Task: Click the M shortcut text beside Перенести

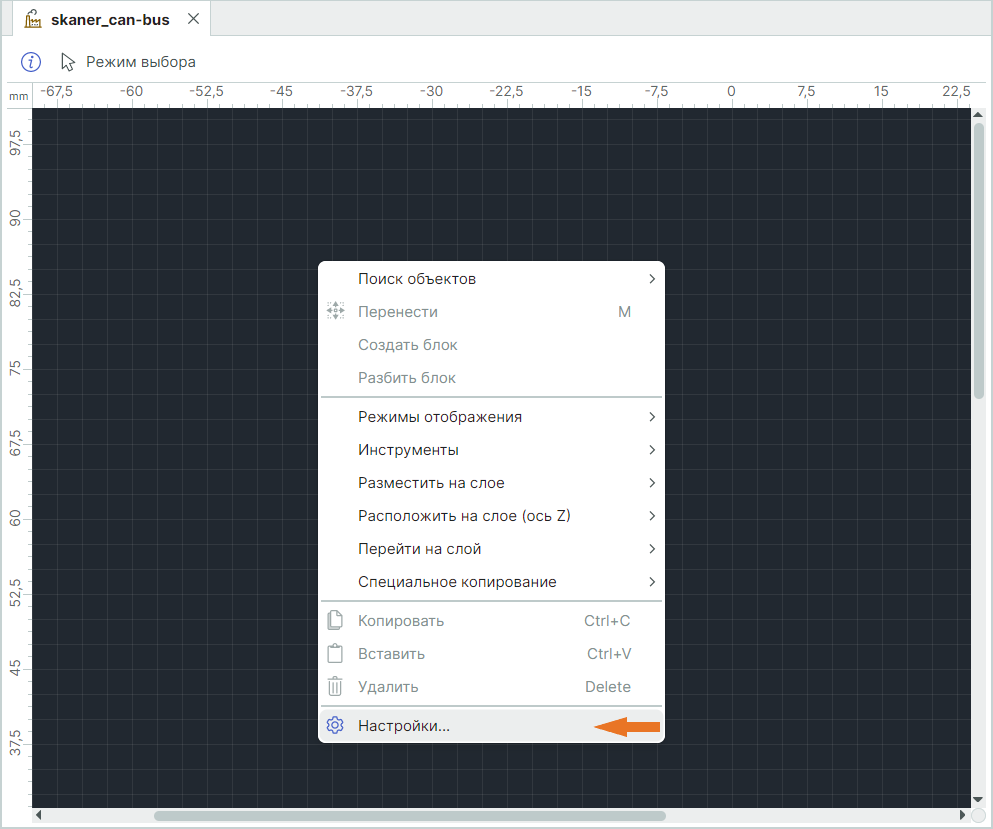Action: [624, 312]
